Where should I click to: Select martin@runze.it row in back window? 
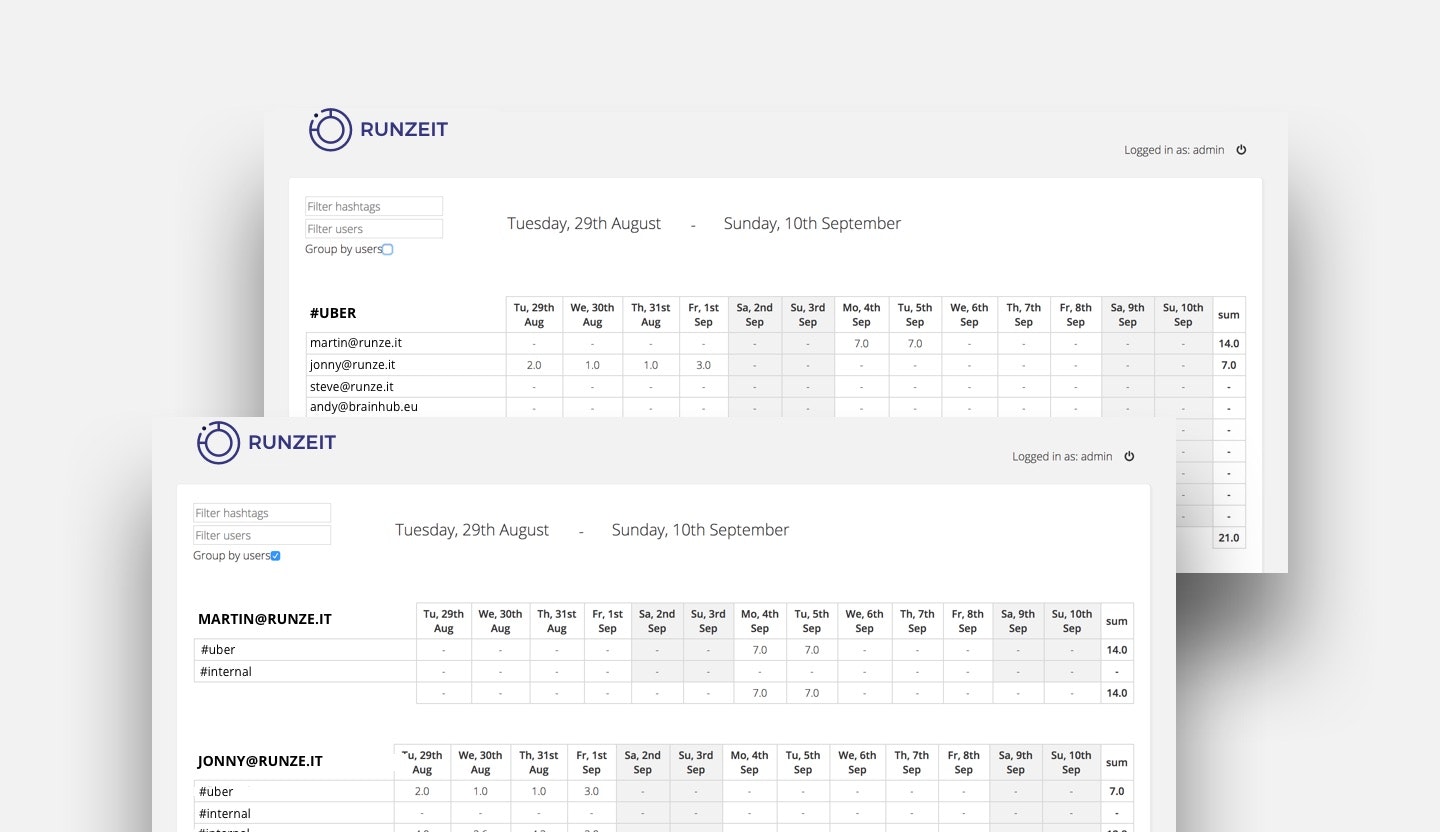(776, 343)
